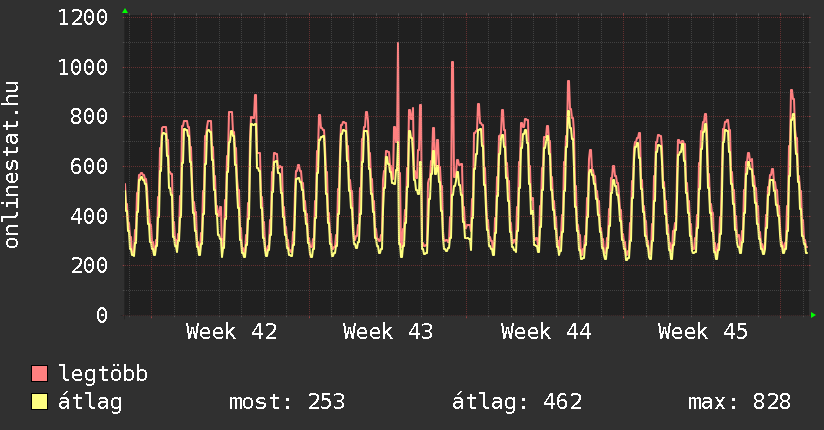Click the átlag legend text beside yellow swatch
The height and width of the screenshot is (430, 824).
point(90,402)
